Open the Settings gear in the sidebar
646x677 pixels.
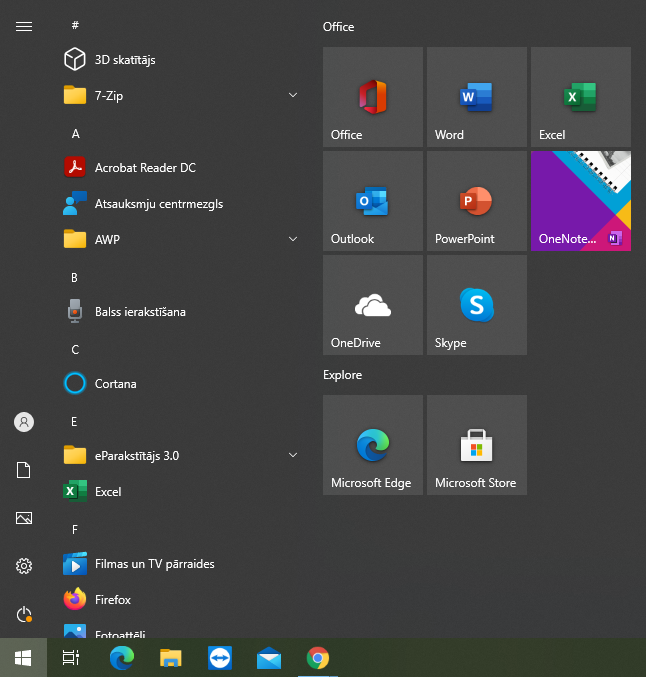pos(24,566)
